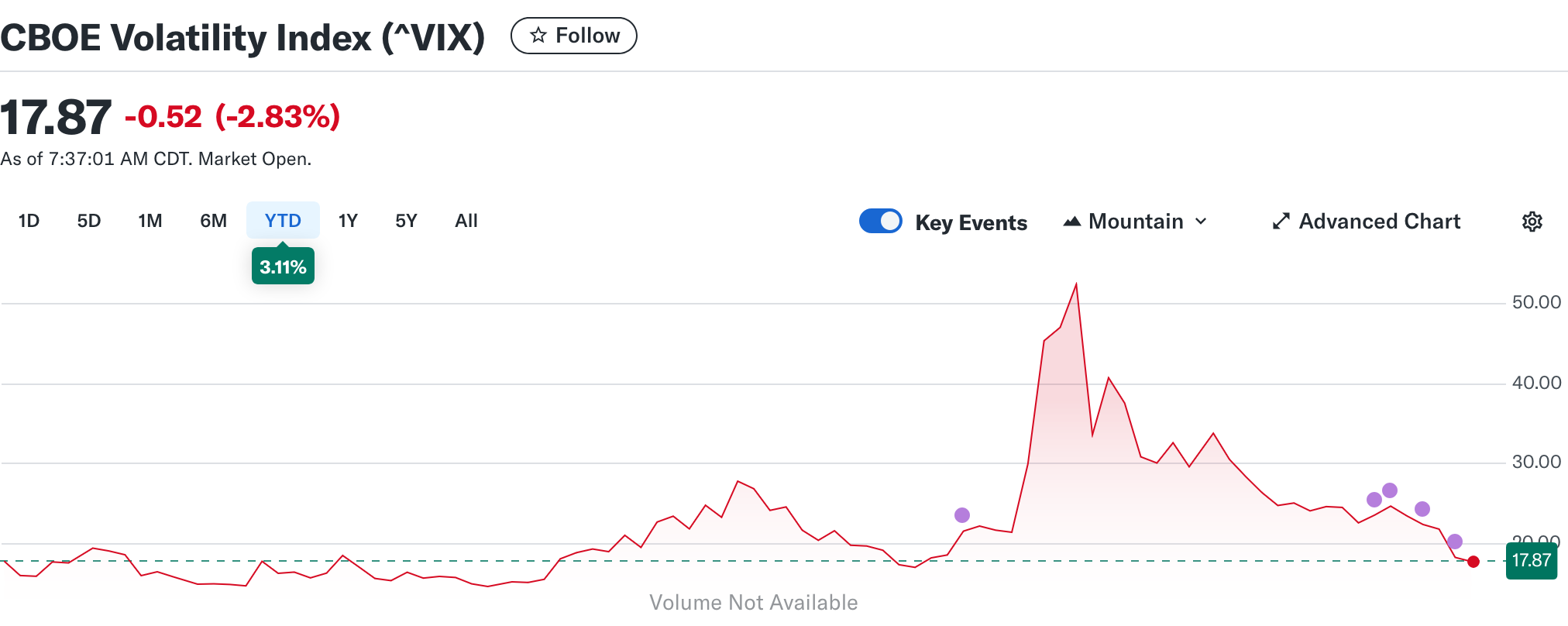Screen dimensions: 1568x626
Task: Open the Mountain chart type dropdown
Action: (x=1135, y=222)
